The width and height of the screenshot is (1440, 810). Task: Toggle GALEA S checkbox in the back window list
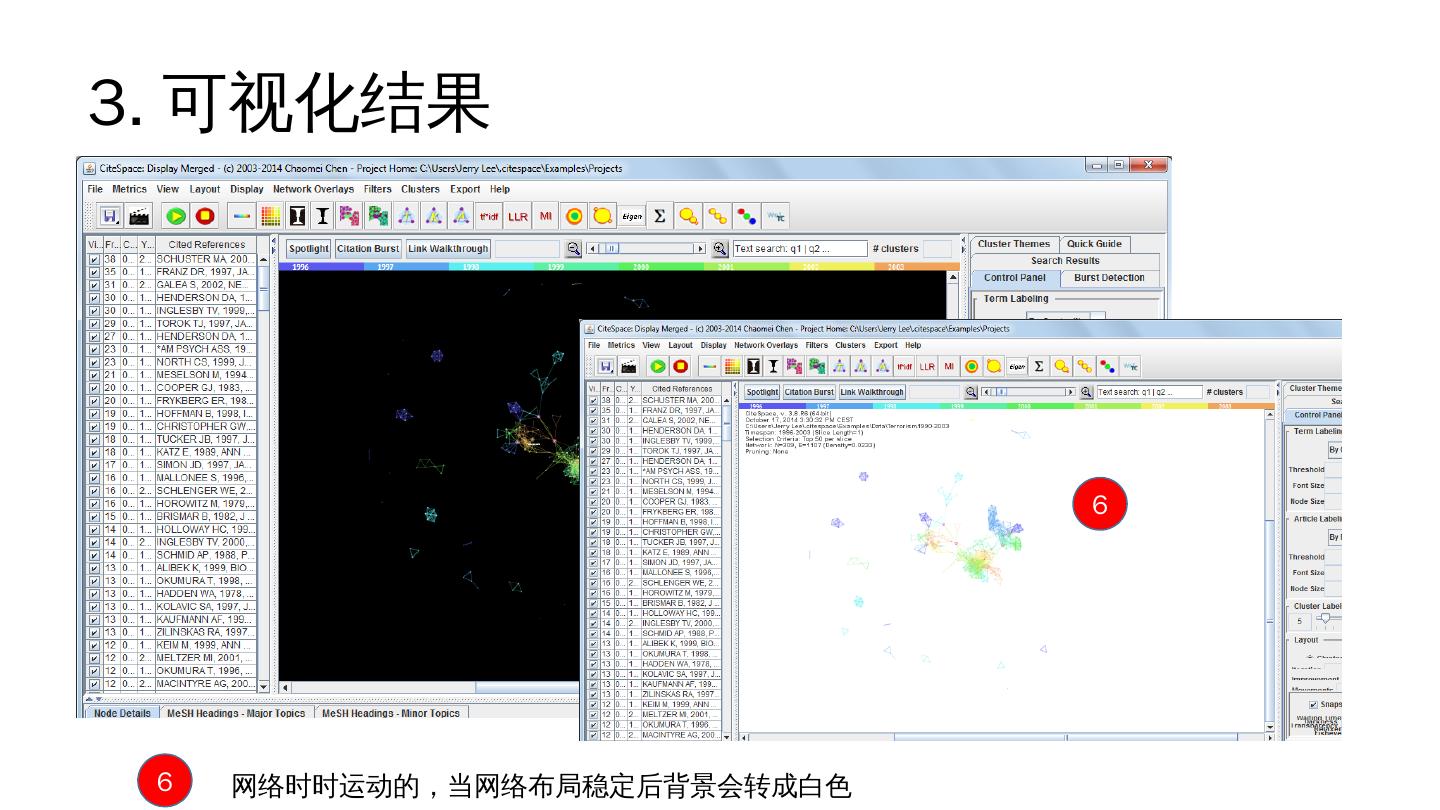(94, 285)
